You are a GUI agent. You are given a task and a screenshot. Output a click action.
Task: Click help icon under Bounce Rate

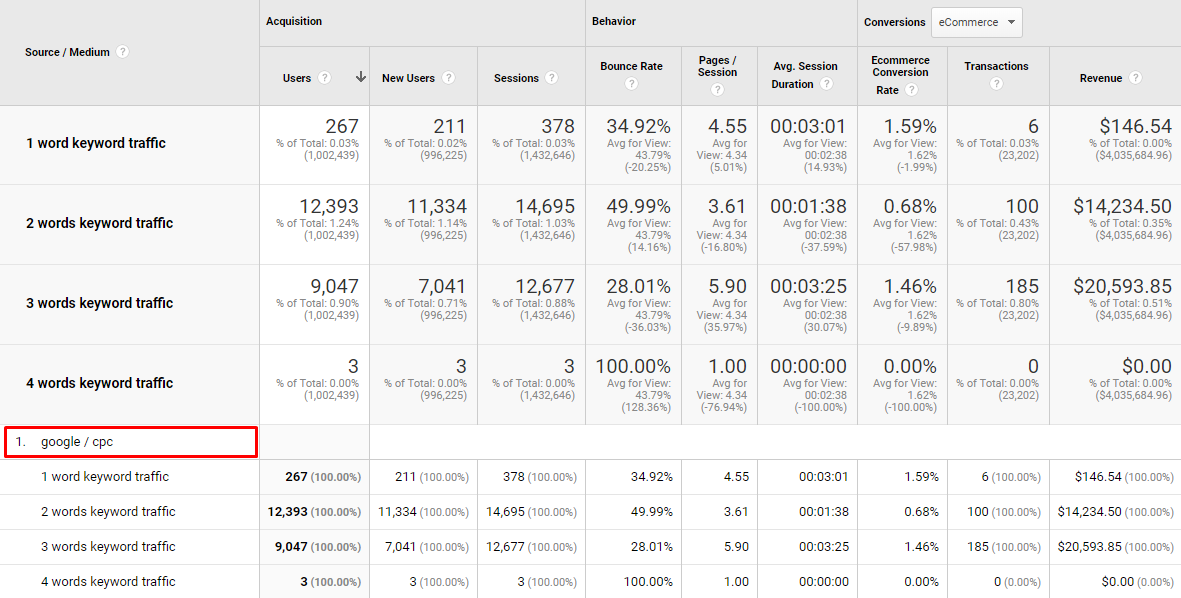631,84
